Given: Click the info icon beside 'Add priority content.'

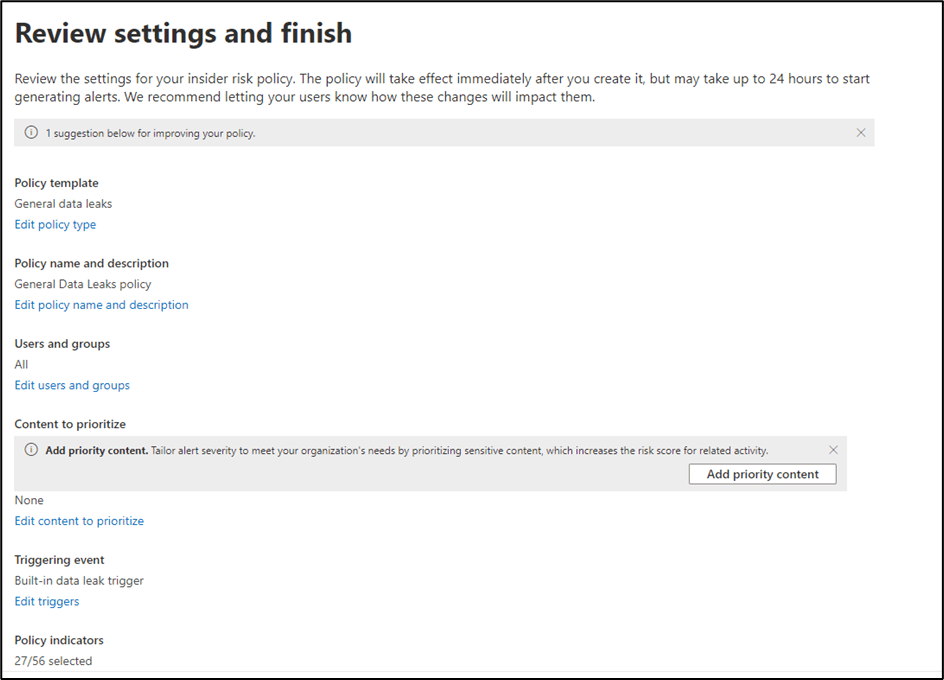Looking at the screenshot, I should [31, 450].
